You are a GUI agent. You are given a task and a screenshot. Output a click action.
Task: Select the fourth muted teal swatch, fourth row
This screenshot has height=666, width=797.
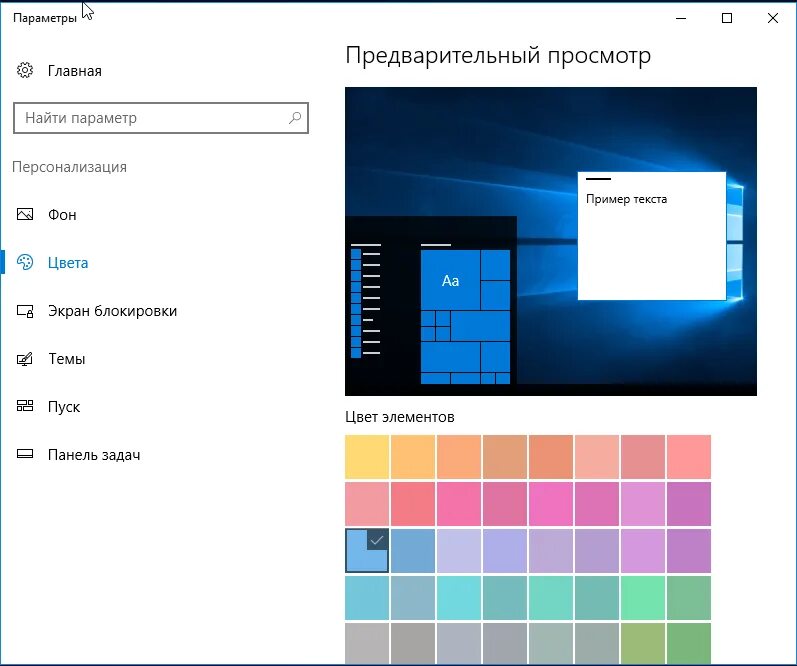[505, 598]
